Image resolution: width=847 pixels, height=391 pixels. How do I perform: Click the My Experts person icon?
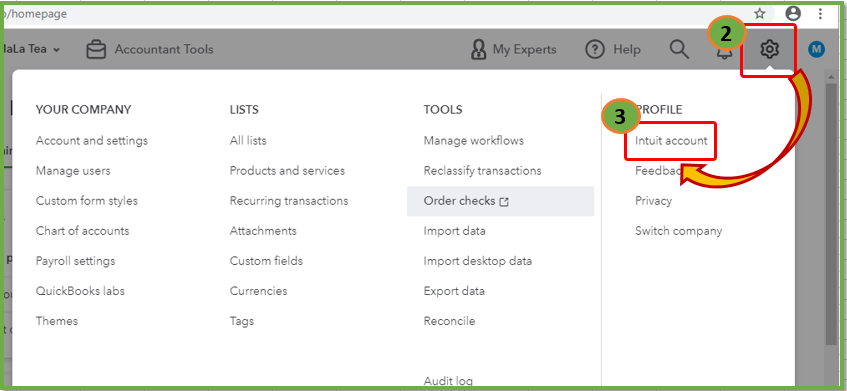[x=479, y=49]
